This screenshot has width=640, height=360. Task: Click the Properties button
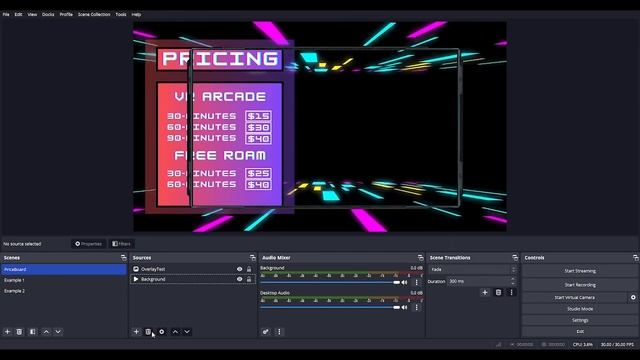click(88, 244)
